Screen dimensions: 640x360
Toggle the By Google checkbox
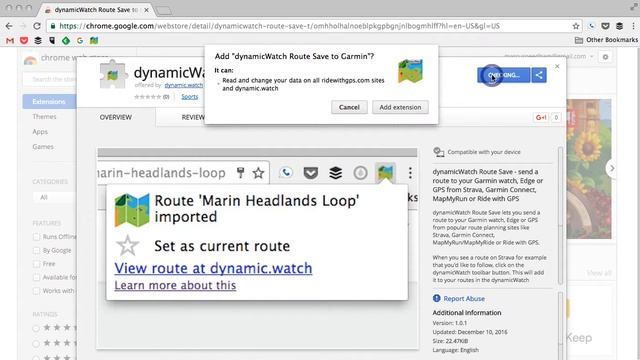(x=36, y=250)
